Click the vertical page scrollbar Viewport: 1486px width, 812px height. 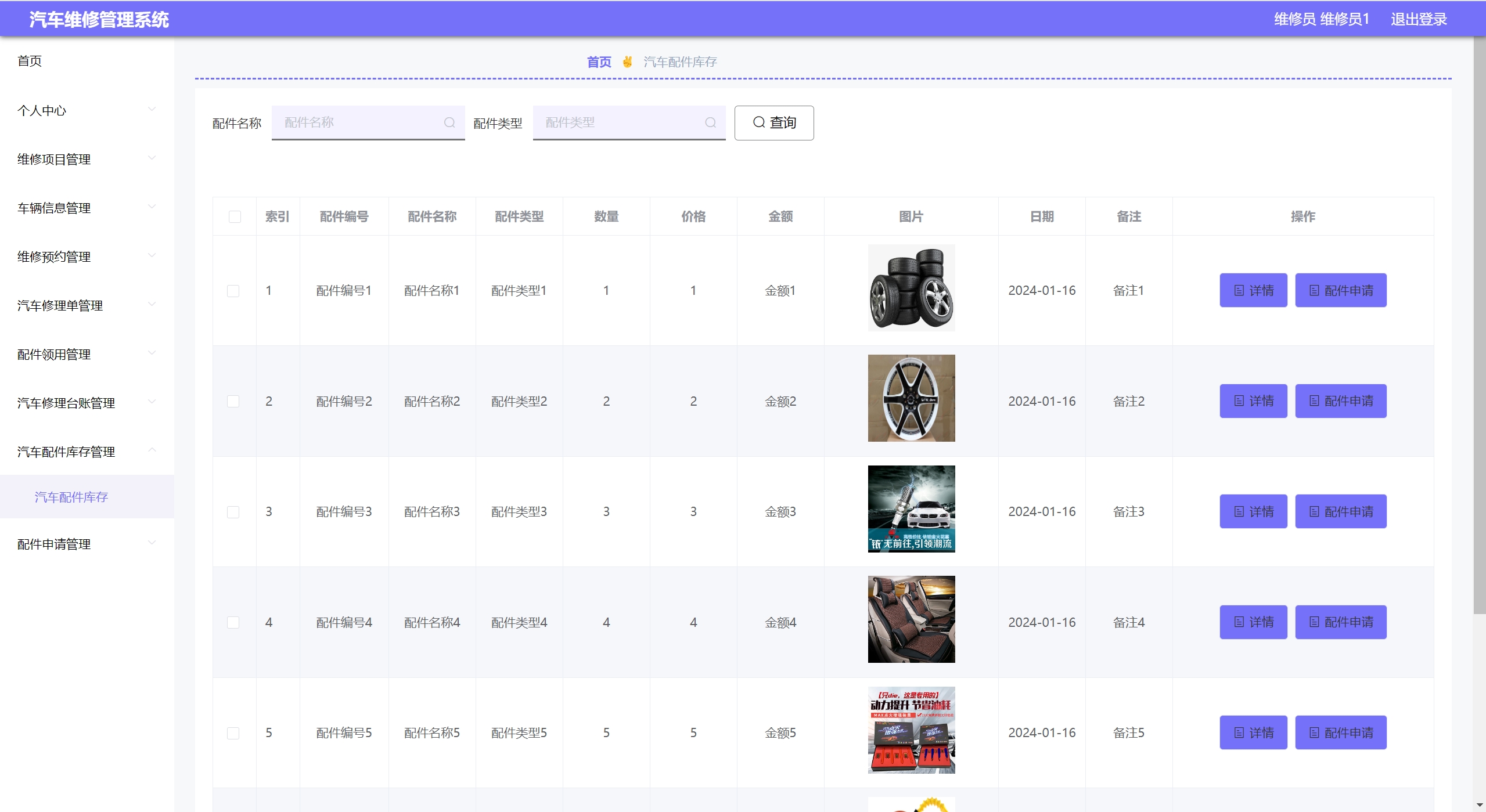point(1479,325)
